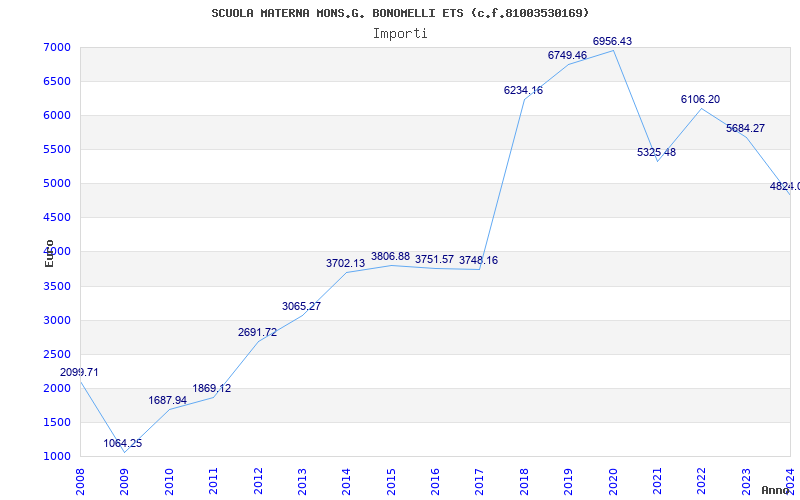This screenshot has height=500, width=800.
Task: Click the 2019 year label
Action: click(568, 482)
